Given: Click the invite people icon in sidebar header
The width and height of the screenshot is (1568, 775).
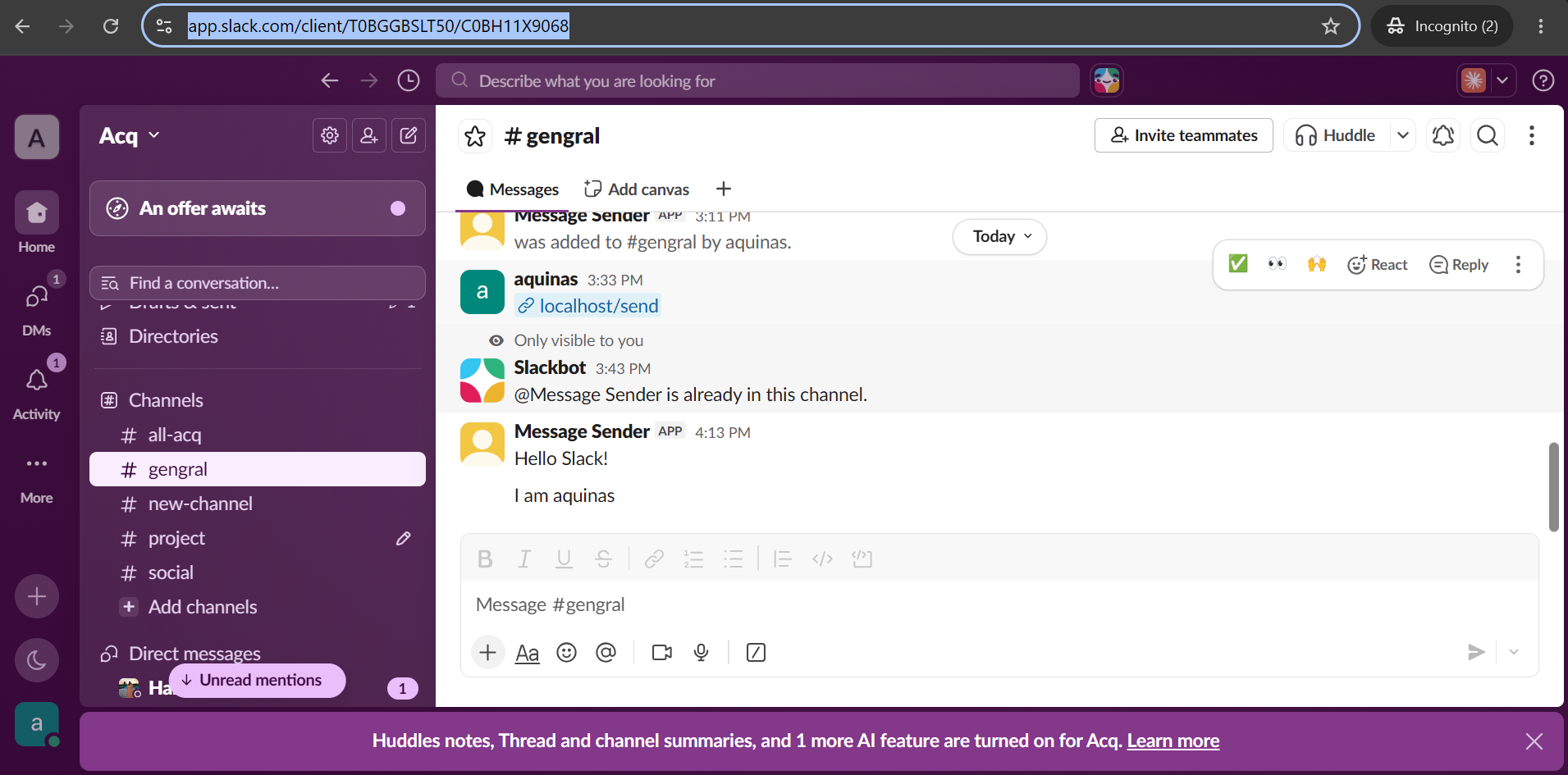Looking at the screenshot, I should [369, 135].
